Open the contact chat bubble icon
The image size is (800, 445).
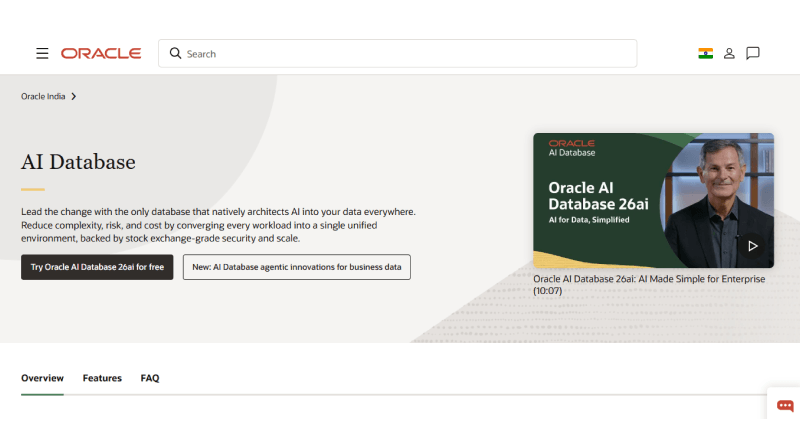753,53
